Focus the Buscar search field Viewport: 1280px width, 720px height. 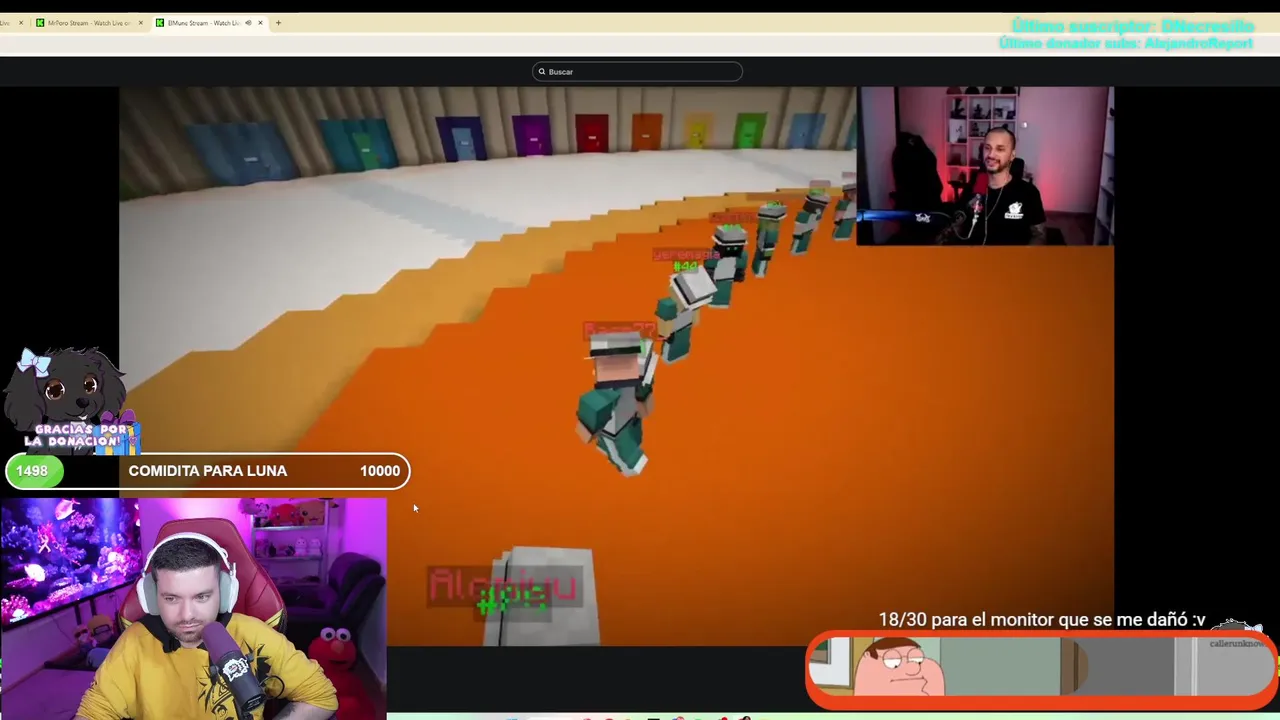pyautogui.click(x=637, y=72)
